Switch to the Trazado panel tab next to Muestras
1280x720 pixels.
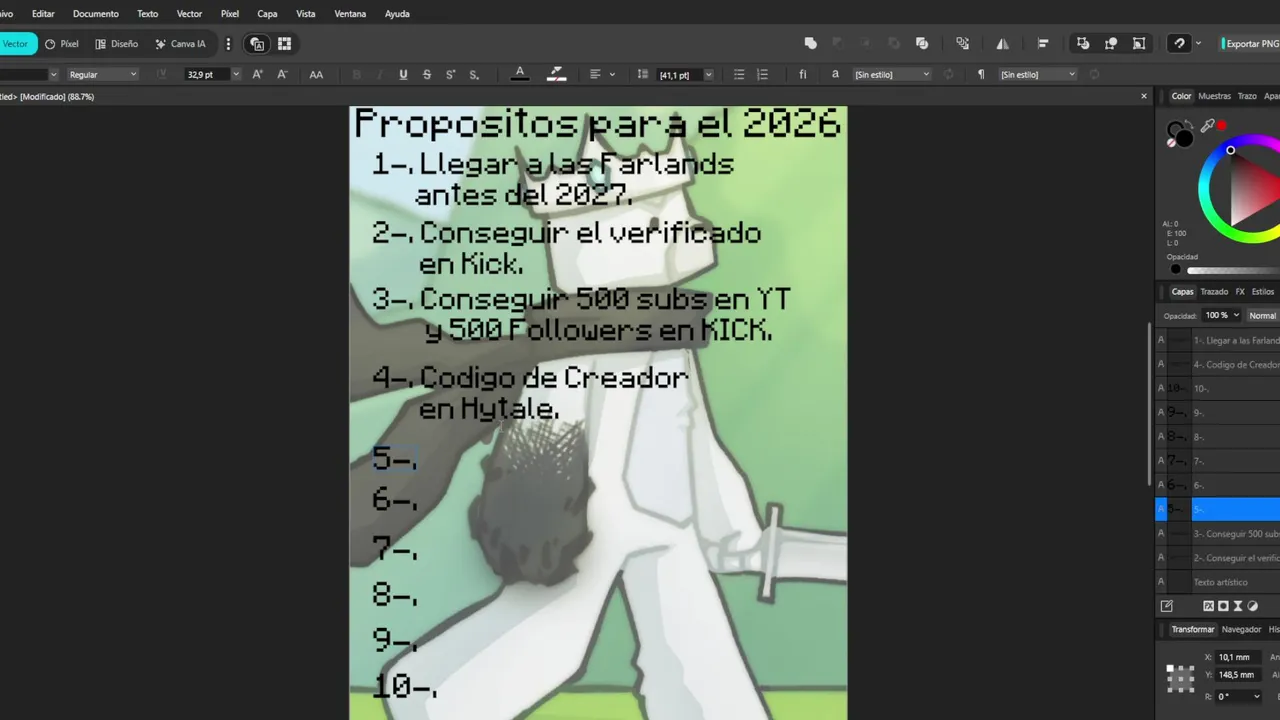tap(1247, 96)
